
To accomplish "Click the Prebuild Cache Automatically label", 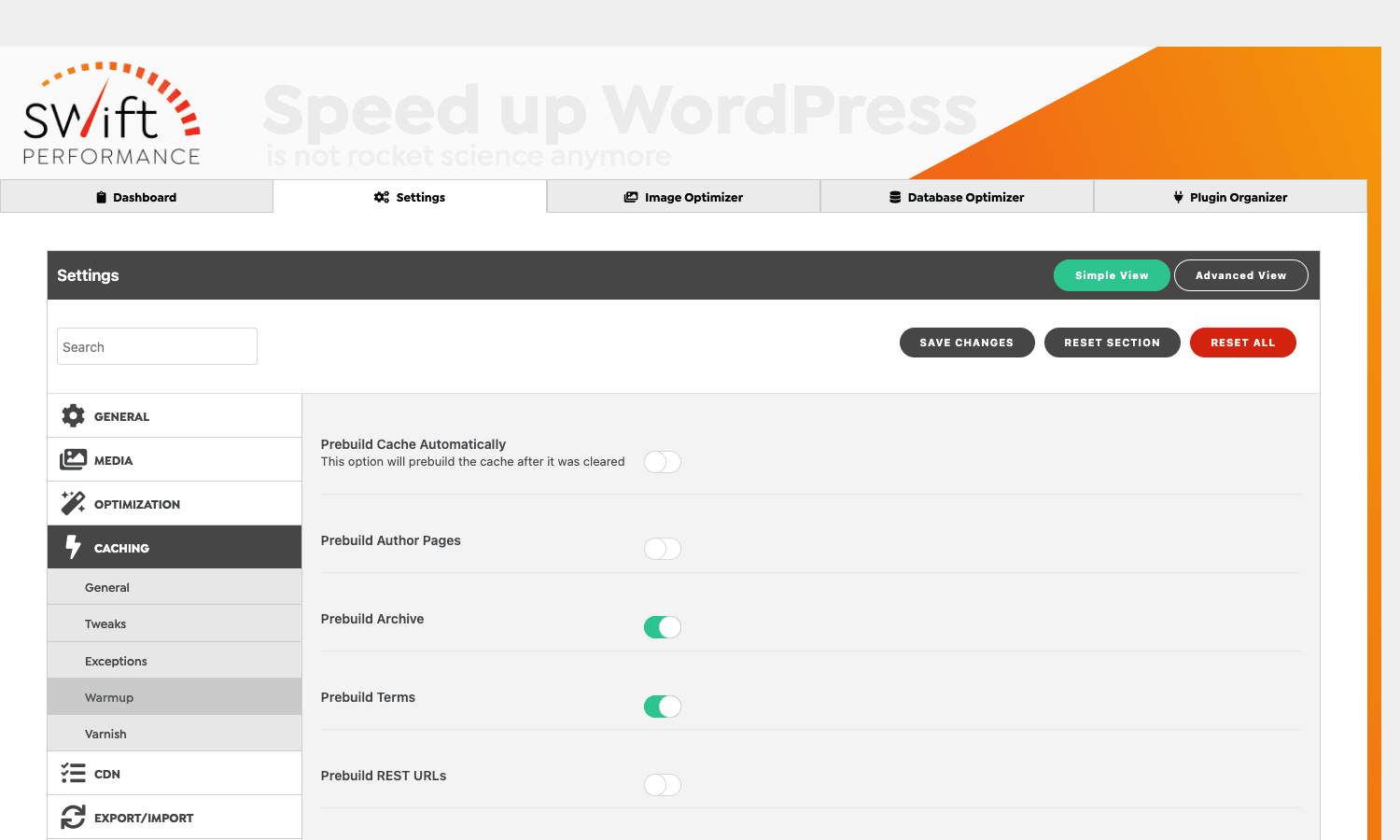I will click(x=413, y=444).
